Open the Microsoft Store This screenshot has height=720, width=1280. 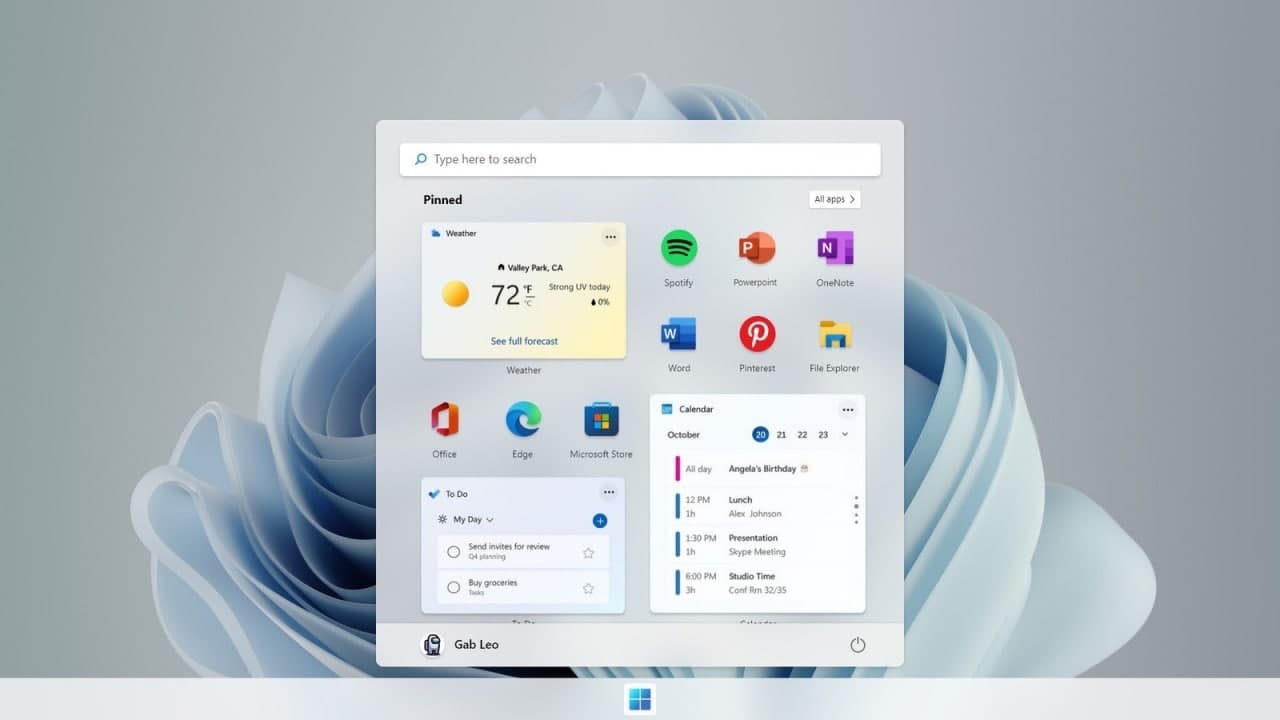601,419
